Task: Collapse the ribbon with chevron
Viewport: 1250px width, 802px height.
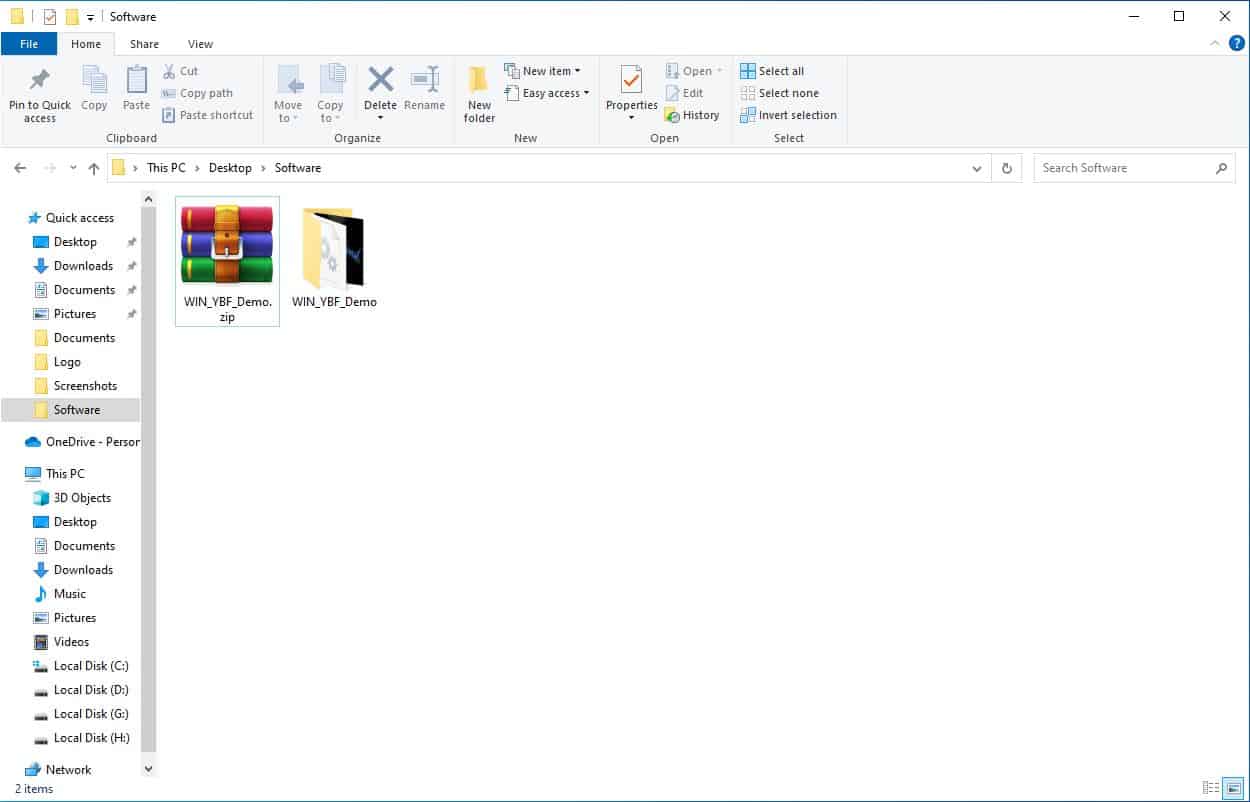Action: coord(1214,44)
